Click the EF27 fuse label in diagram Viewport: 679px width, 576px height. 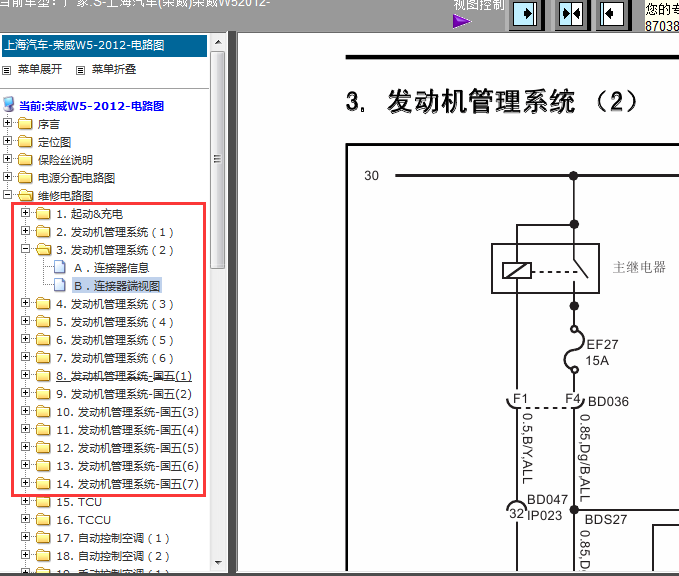tap(602, 344)
